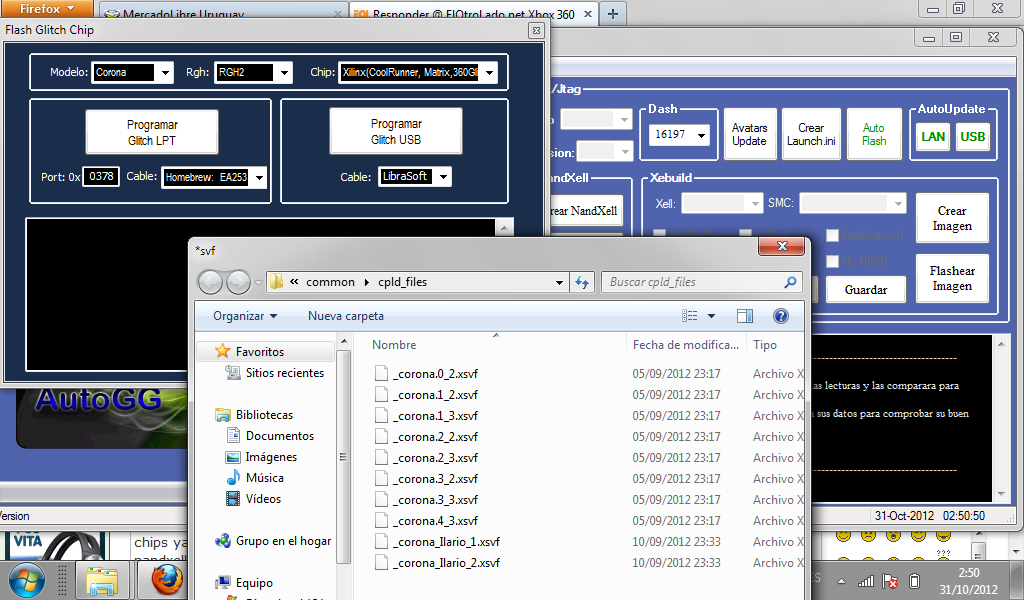1024x600 pixels.
Task: Open Windows Explorer from the taskbar
Action: tap(103, 580)
